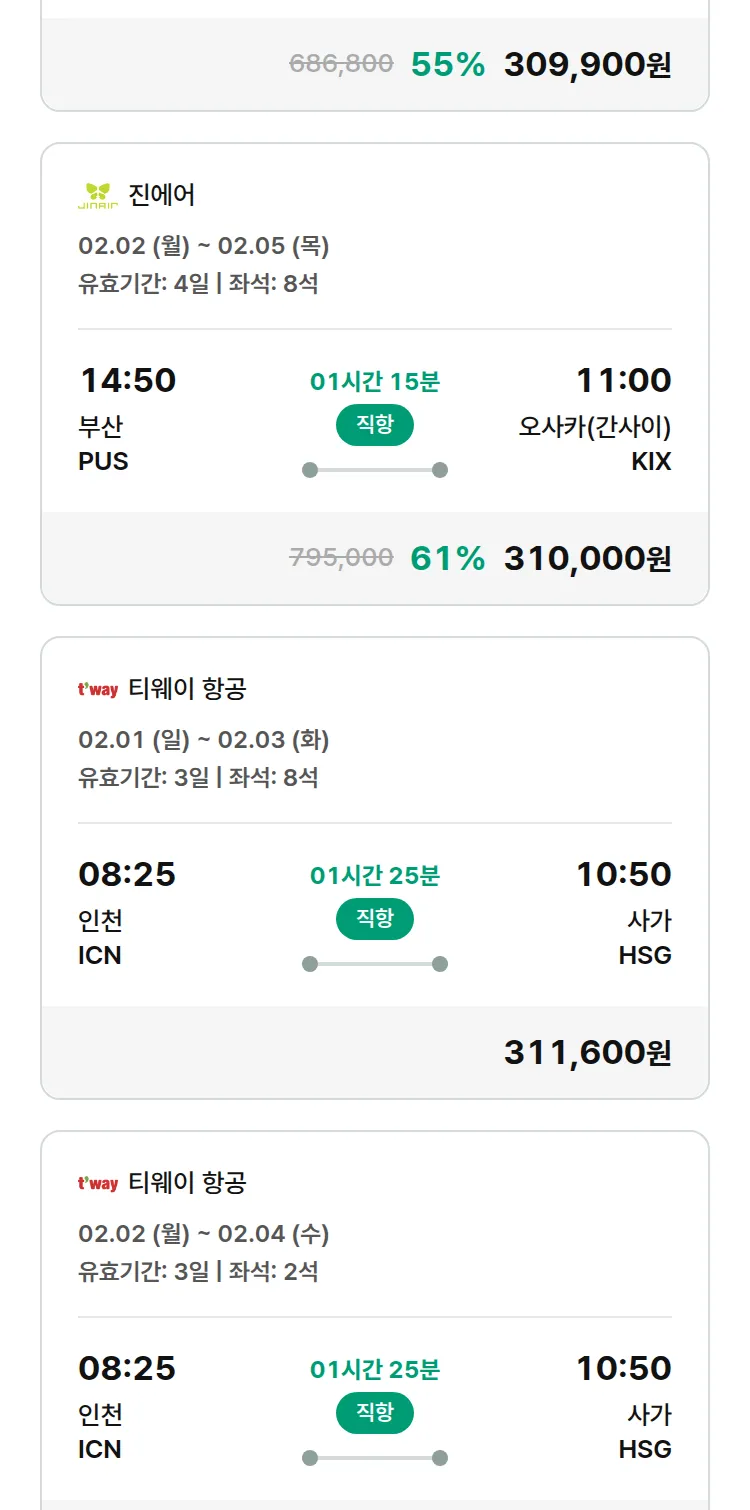
Task: Click the t'way logo on the 02.01–02.03 flight
Action: click(x=98, y=689)
